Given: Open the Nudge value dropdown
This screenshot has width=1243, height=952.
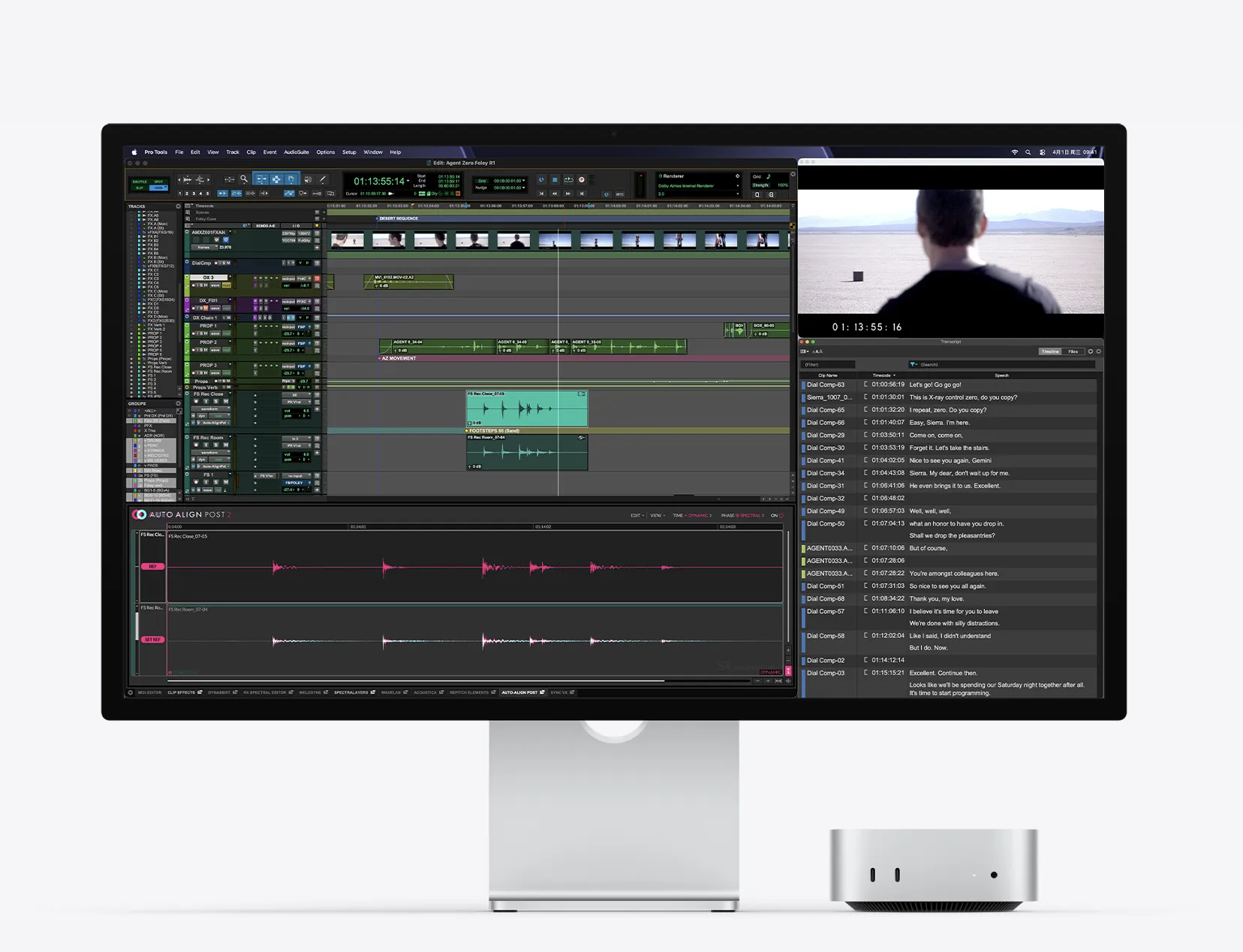Looking at the screenshot, I should [523, 188].
